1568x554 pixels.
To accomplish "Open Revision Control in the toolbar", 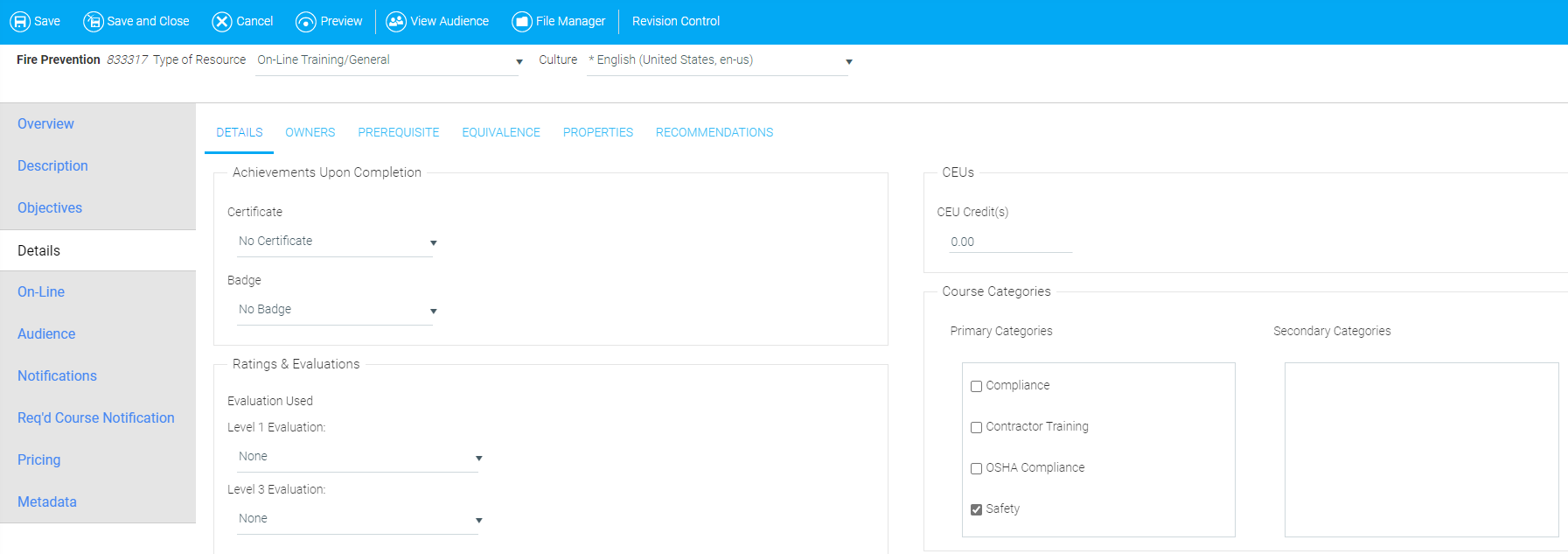I will coord(675,21).
